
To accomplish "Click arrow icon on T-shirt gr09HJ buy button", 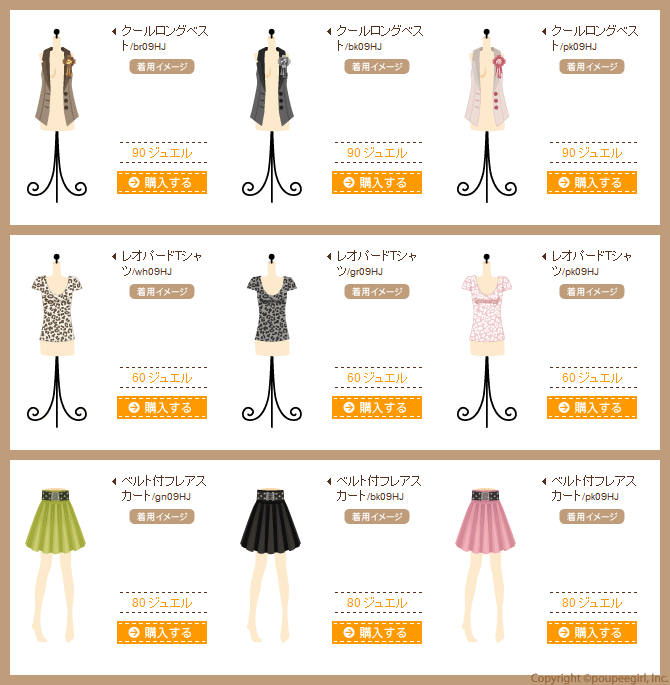I will (349, 408).
